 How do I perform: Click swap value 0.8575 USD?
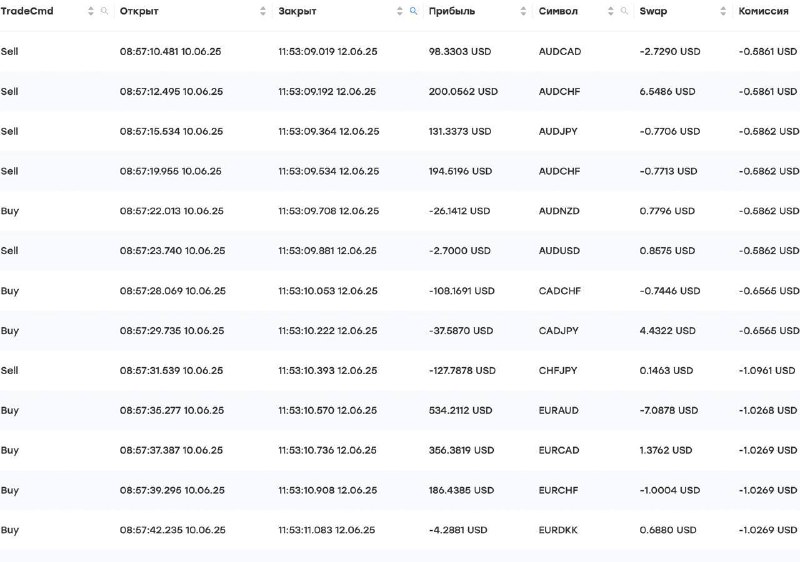click(667, 251)
